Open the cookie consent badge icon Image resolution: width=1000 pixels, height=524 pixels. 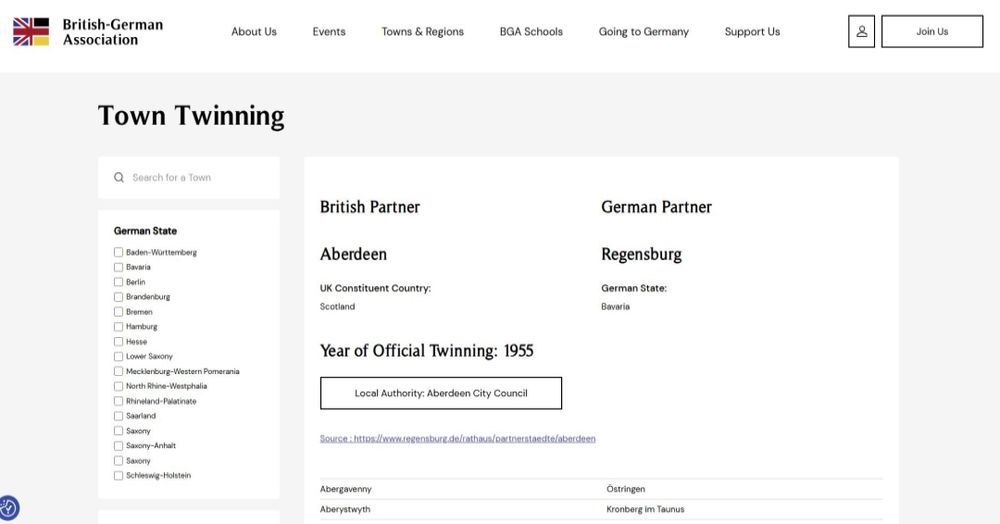click(x=8, y=508)
